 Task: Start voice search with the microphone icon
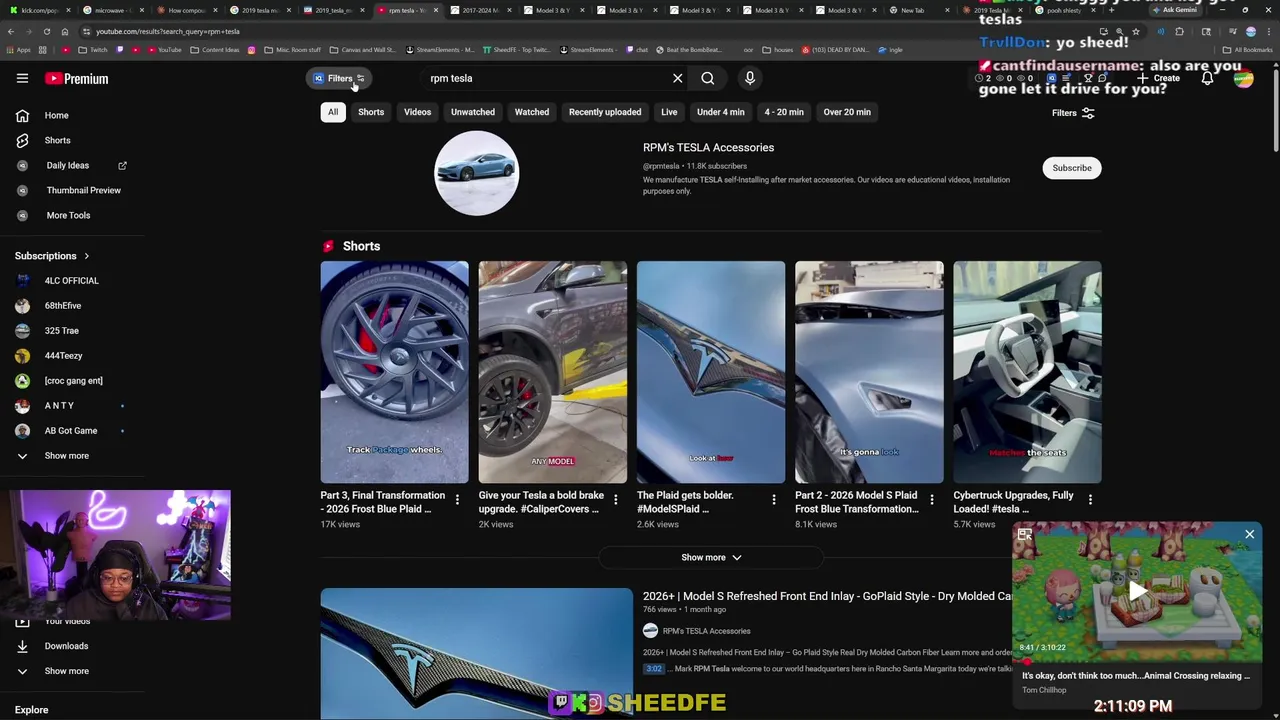pyautogui.click(x=749, y=78)
